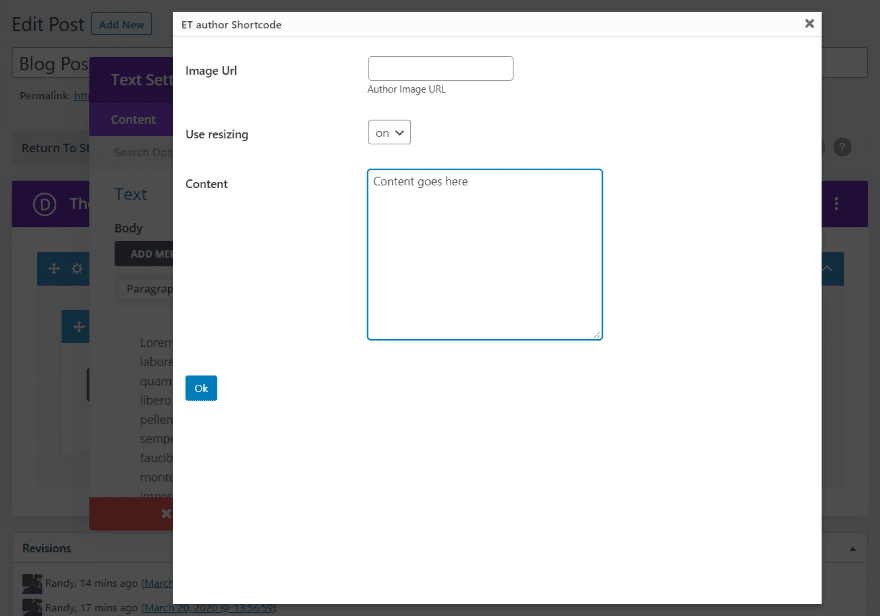Open the Use resizing dropdown
The height and width of the screenshot is (616, 880).
click(x=389, y=131)
